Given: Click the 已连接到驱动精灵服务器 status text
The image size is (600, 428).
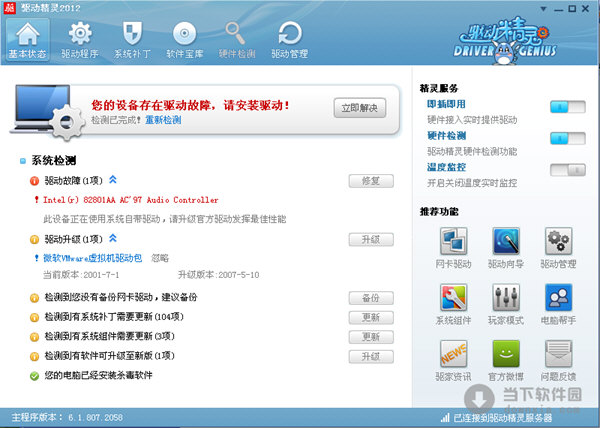Looking at the screenshot, I should point(503,418).
